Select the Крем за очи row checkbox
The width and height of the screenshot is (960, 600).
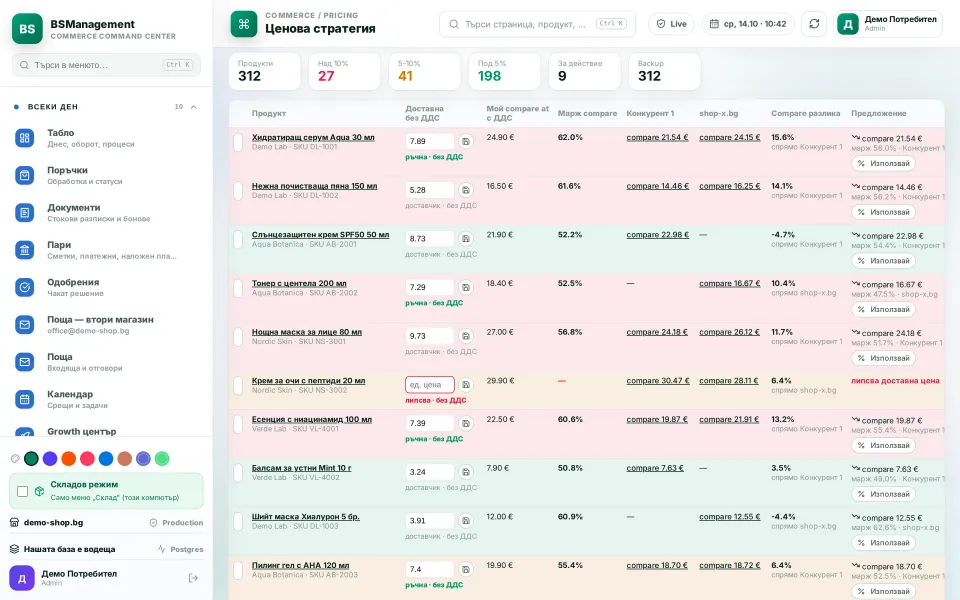pos(238,385)
